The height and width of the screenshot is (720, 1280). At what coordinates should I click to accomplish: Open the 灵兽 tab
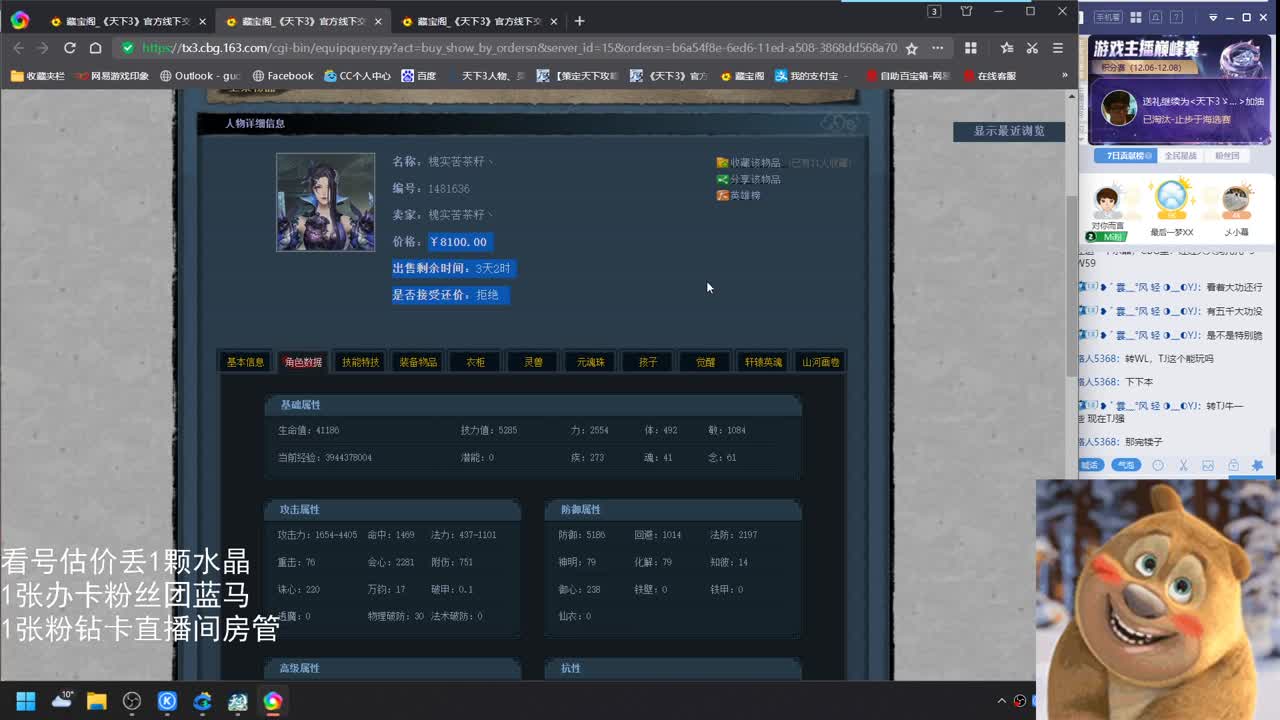(x=533, y=362)
